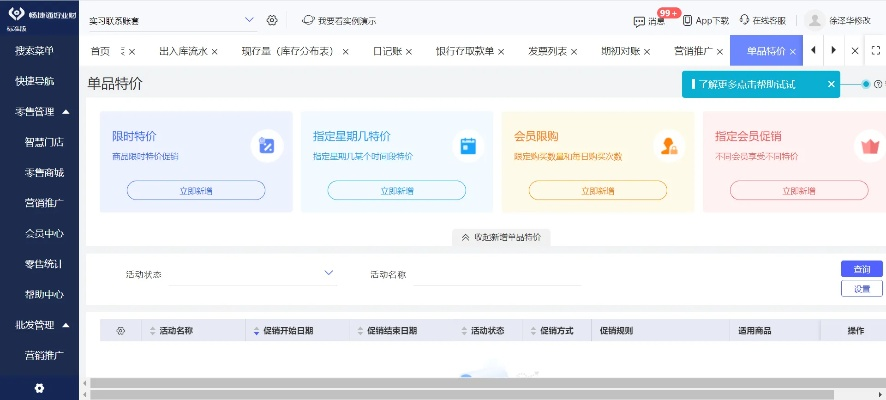Click the 会员限购 member lock icon
The image size is (886, 400).
click(668, 146)
